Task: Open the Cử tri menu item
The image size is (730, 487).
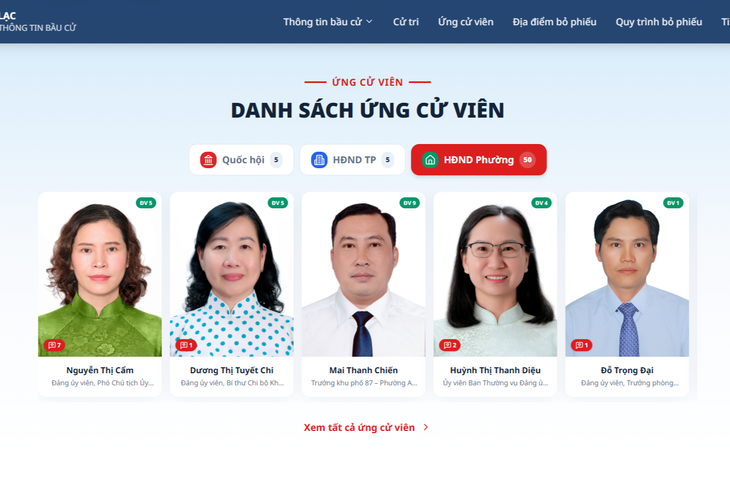Action: pyautogui.click(x=406, y=22)
